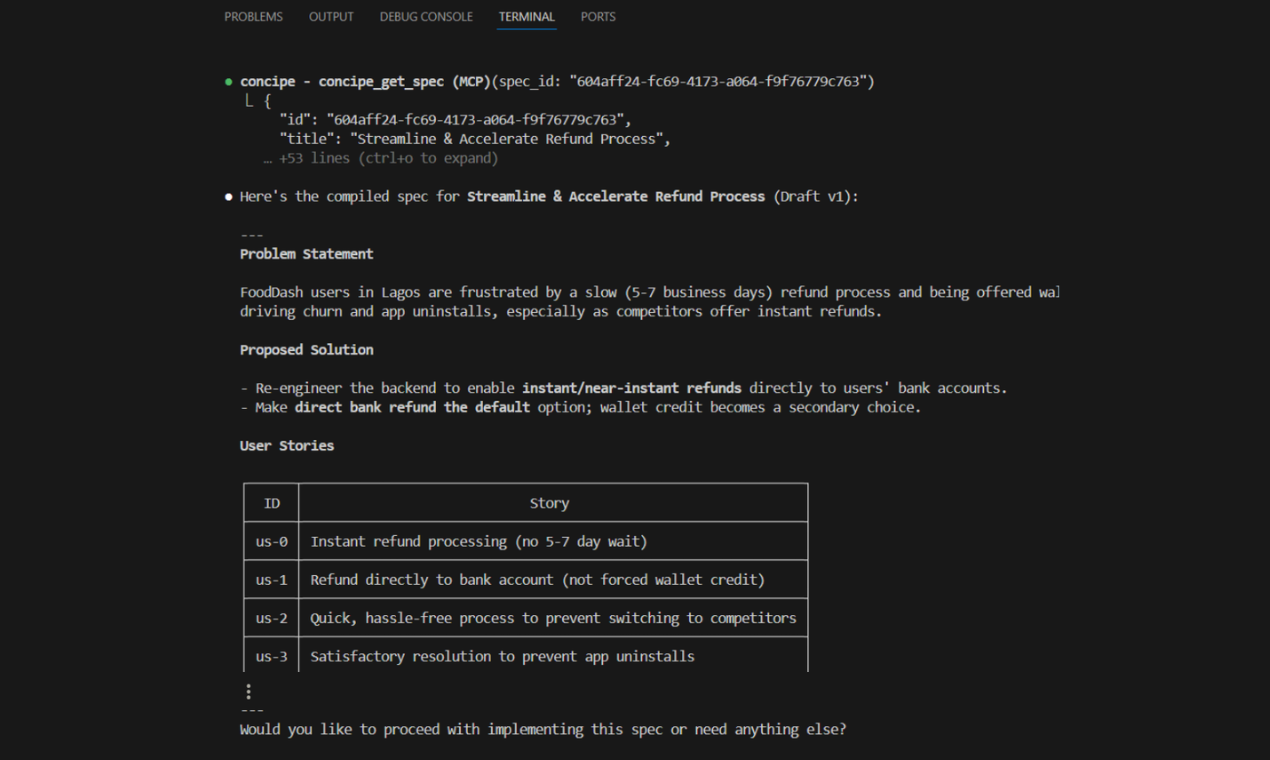Click the 'us-2' table cell
This screenshot has width=1270, height=760.
[x=271, y=618]
